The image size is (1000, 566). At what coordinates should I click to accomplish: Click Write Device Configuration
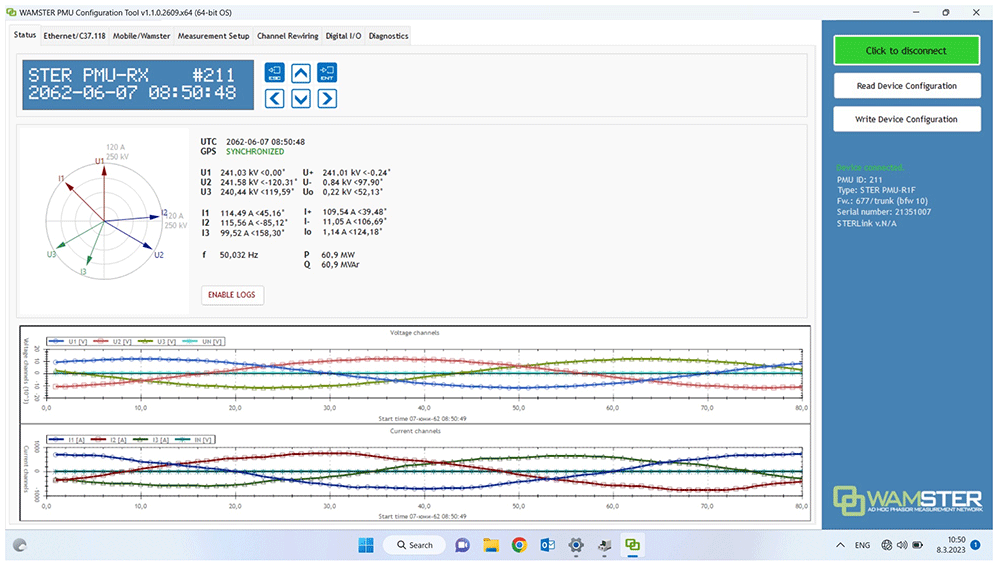[x=906, y=119]
